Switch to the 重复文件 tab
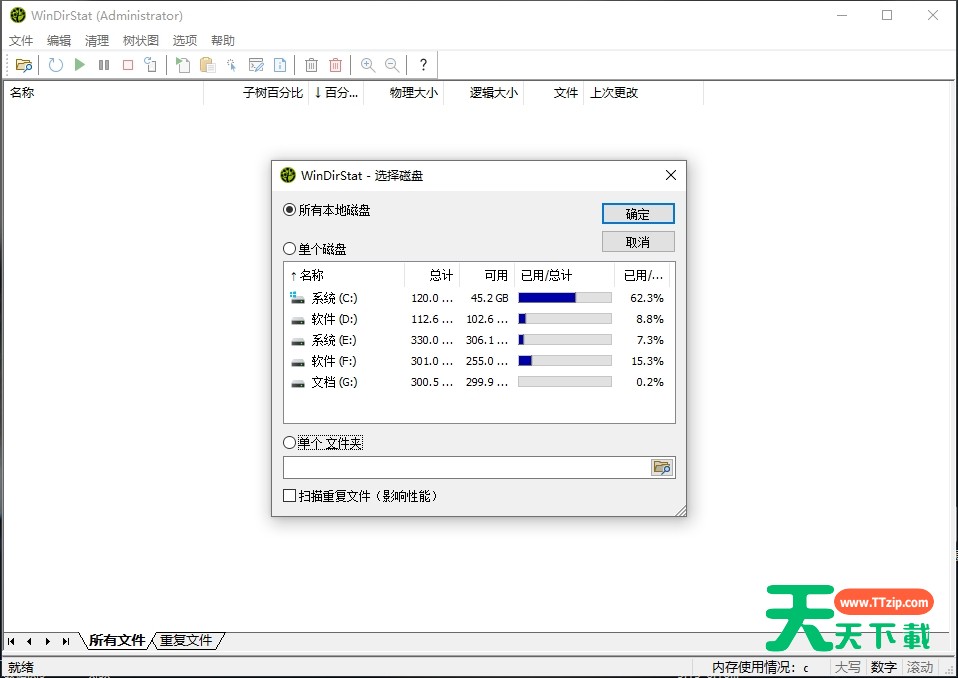The height and width of the screenshot is (678, 958). point(186,640)
